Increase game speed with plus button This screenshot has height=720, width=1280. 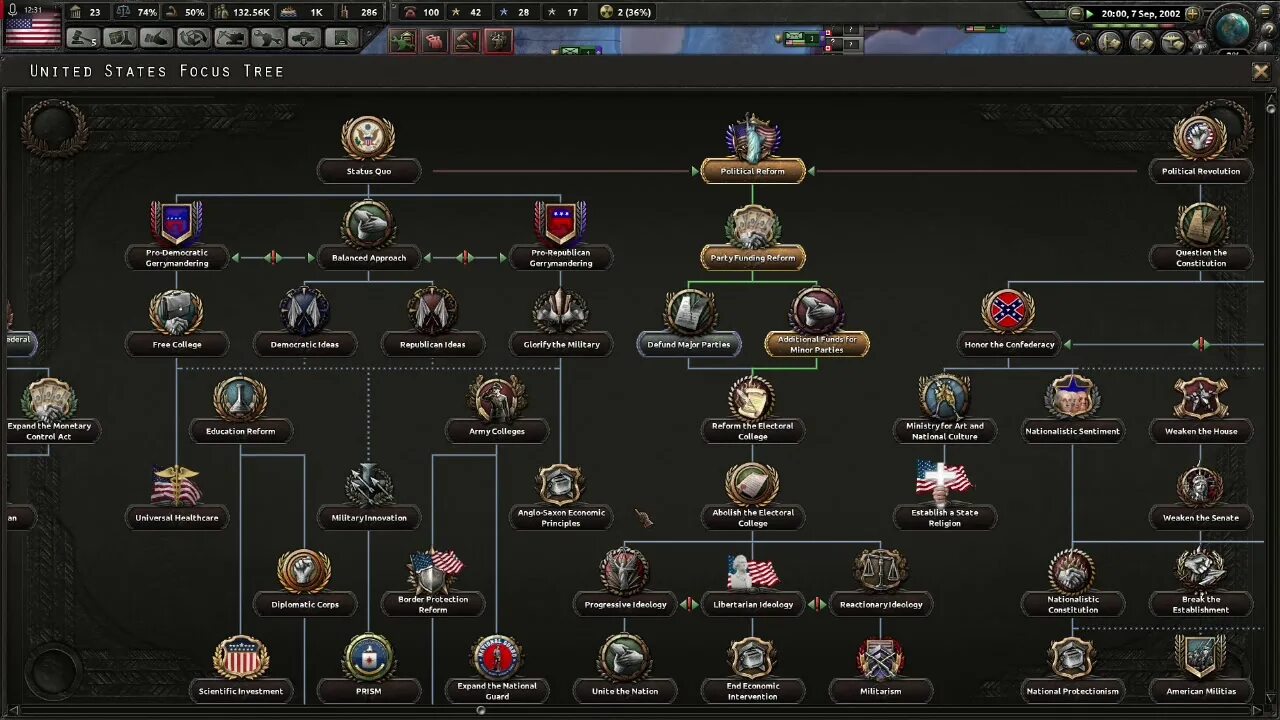(1192, 14)
